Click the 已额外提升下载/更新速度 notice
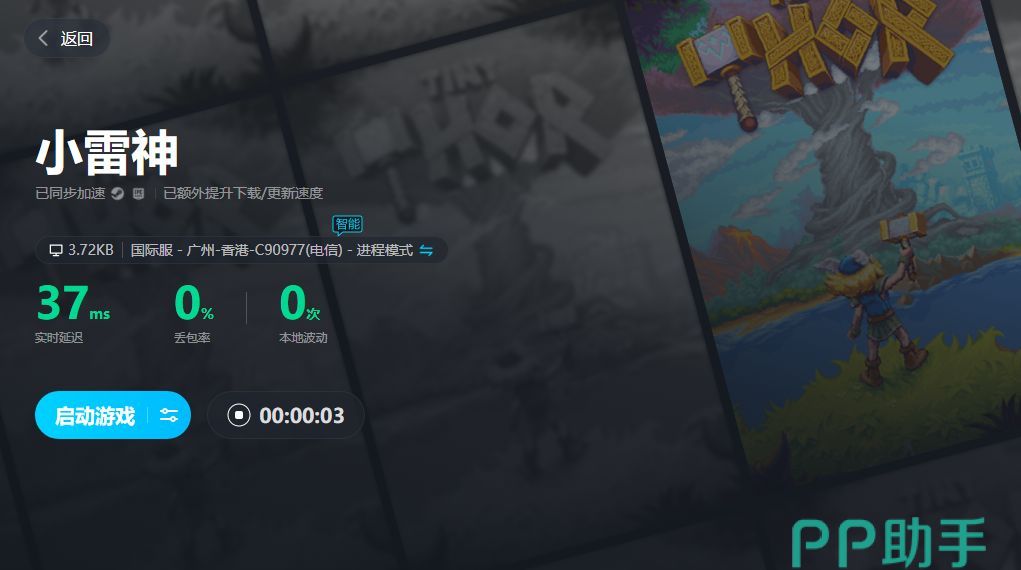This screenshot has width=1021, height=570. pyautogui.click(x=243, y=193)
